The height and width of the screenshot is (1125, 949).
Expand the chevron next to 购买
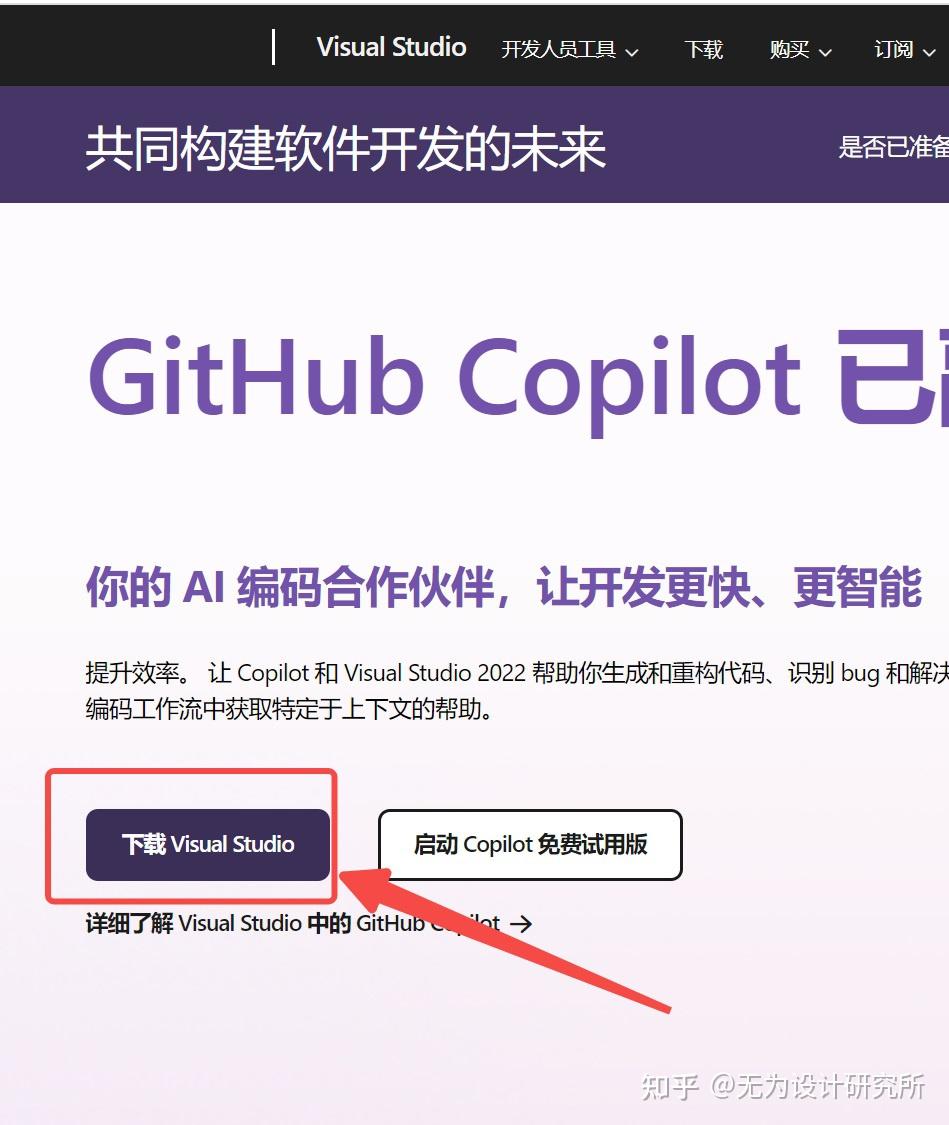pyautogui.click(x=825, y=52)
